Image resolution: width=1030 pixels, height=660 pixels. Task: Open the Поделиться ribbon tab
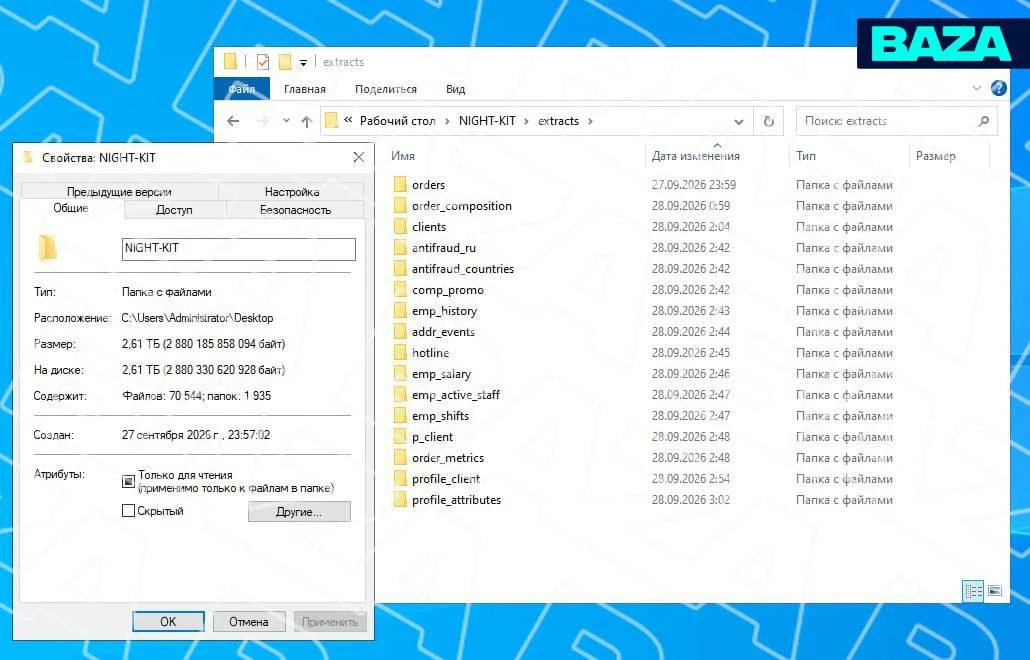386,89
